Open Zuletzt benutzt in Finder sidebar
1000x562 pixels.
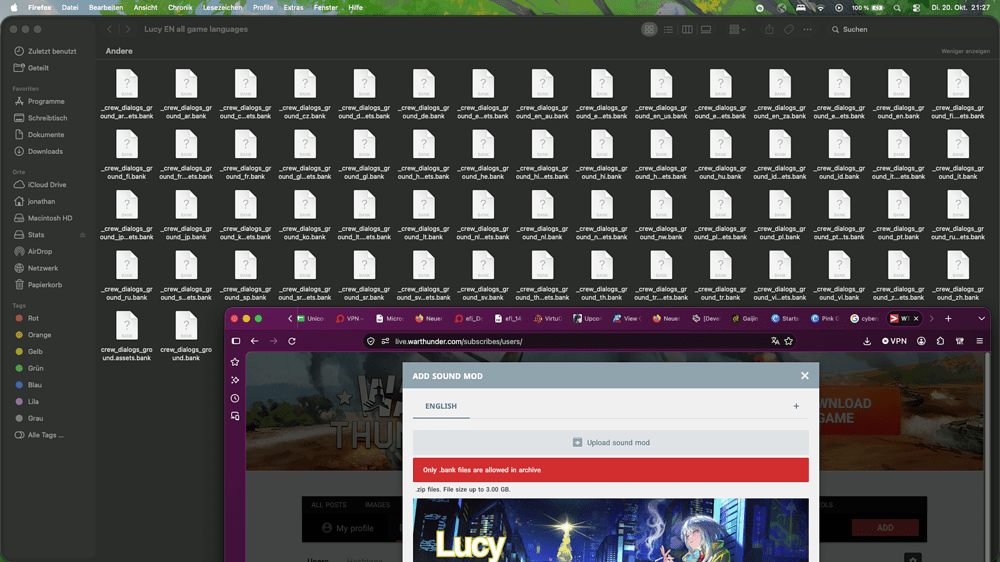45,51
